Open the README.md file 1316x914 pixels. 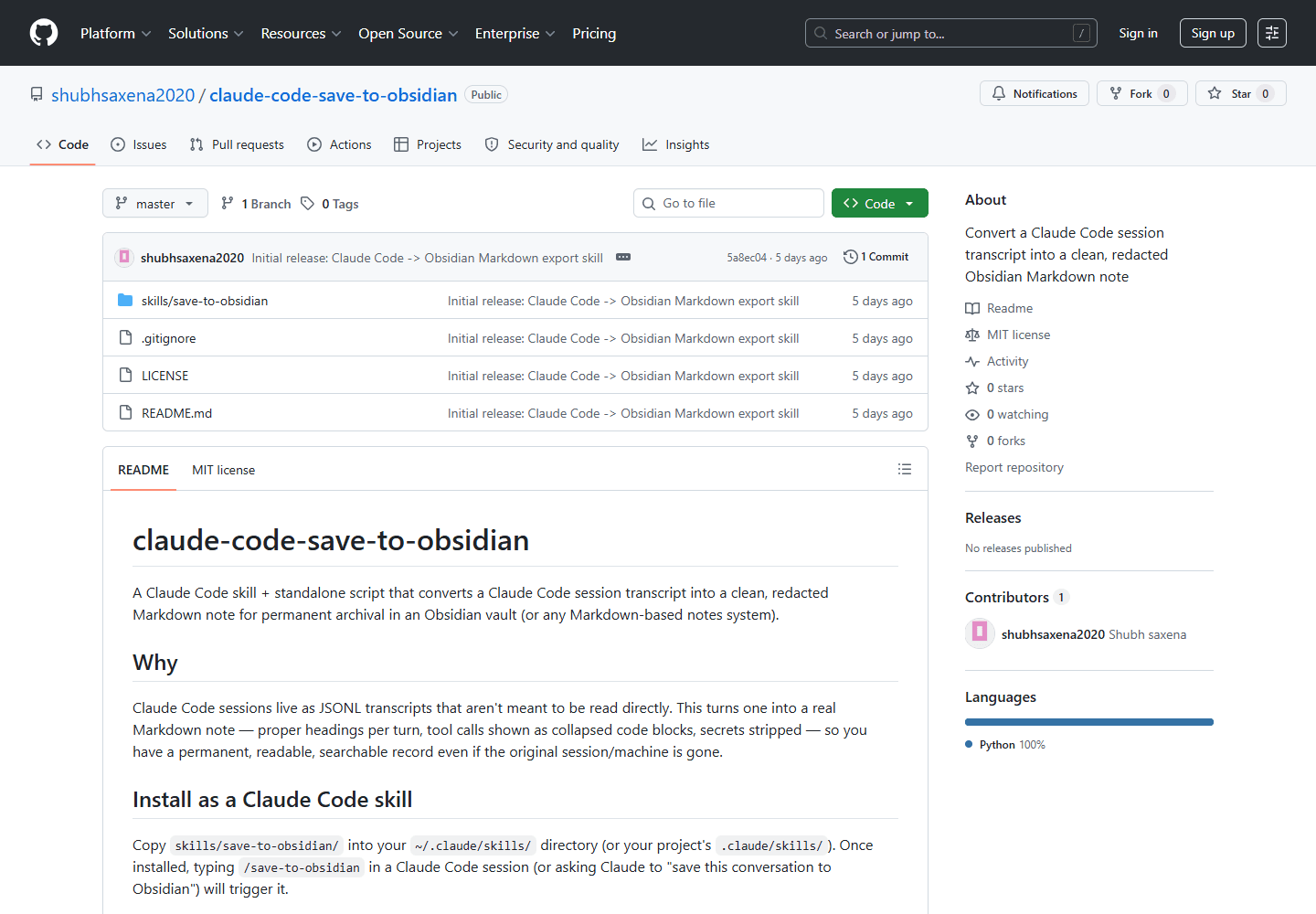[x=176, y=413]
